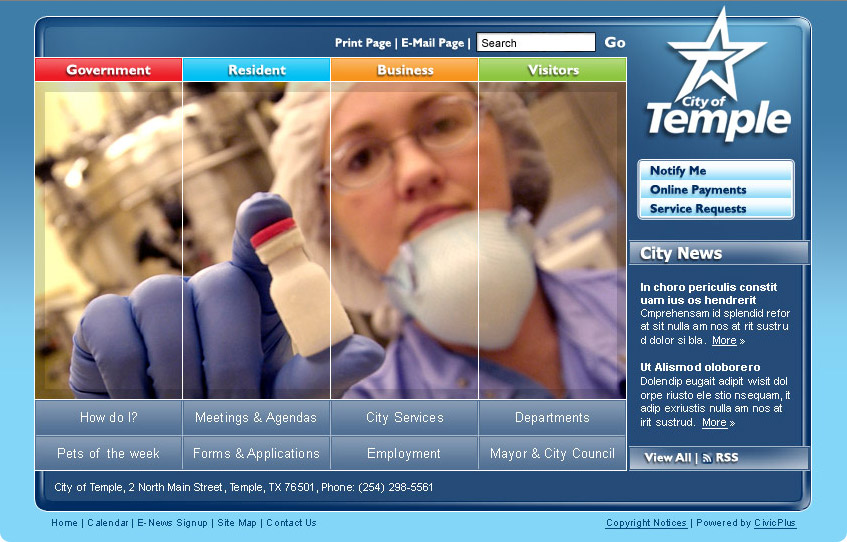
Task: Open Online Payments
Action: click(698, 190)
